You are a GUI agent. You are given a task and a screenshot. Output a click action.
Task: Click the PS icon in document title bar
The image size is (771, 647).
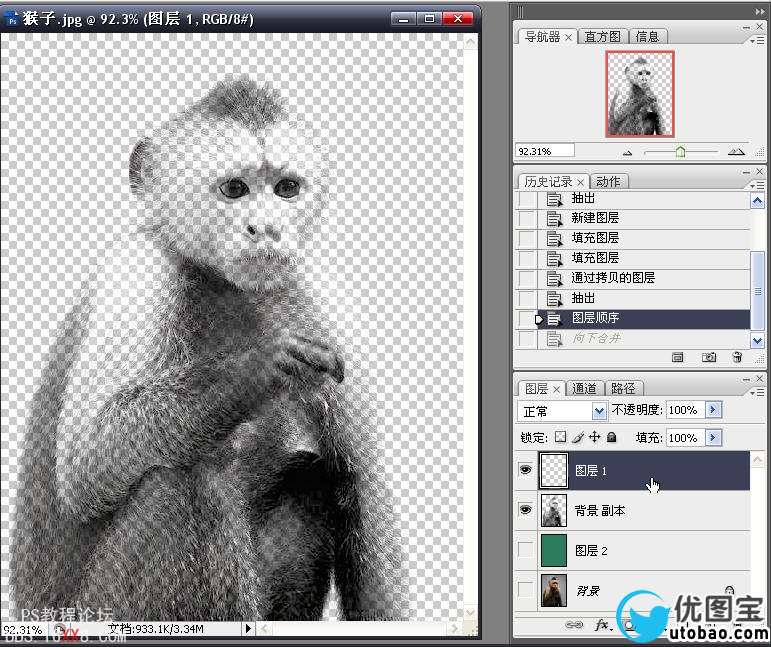(x=12, y=19)
